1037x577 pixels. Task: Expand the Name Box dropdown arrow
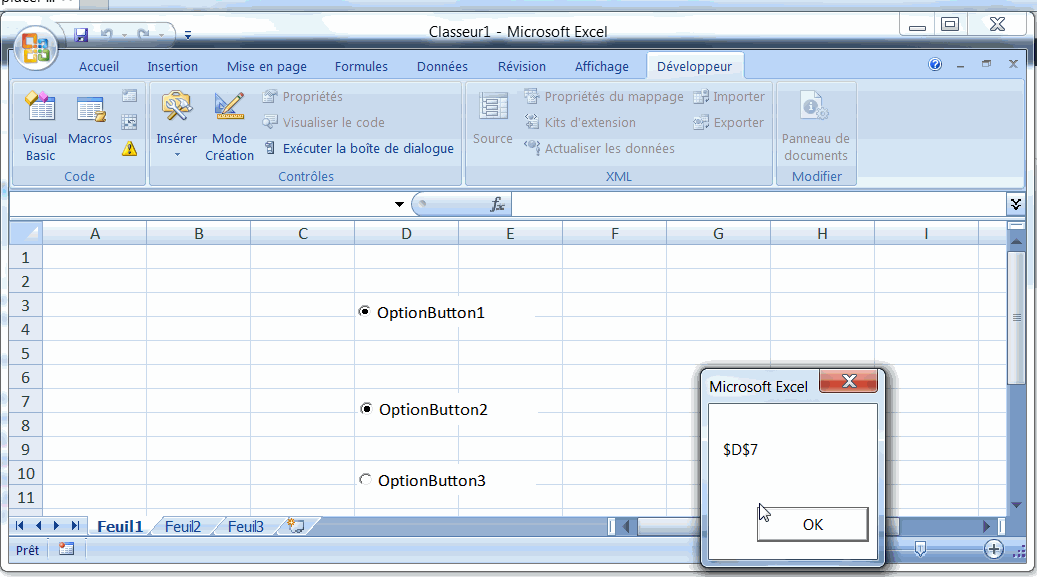400,204
